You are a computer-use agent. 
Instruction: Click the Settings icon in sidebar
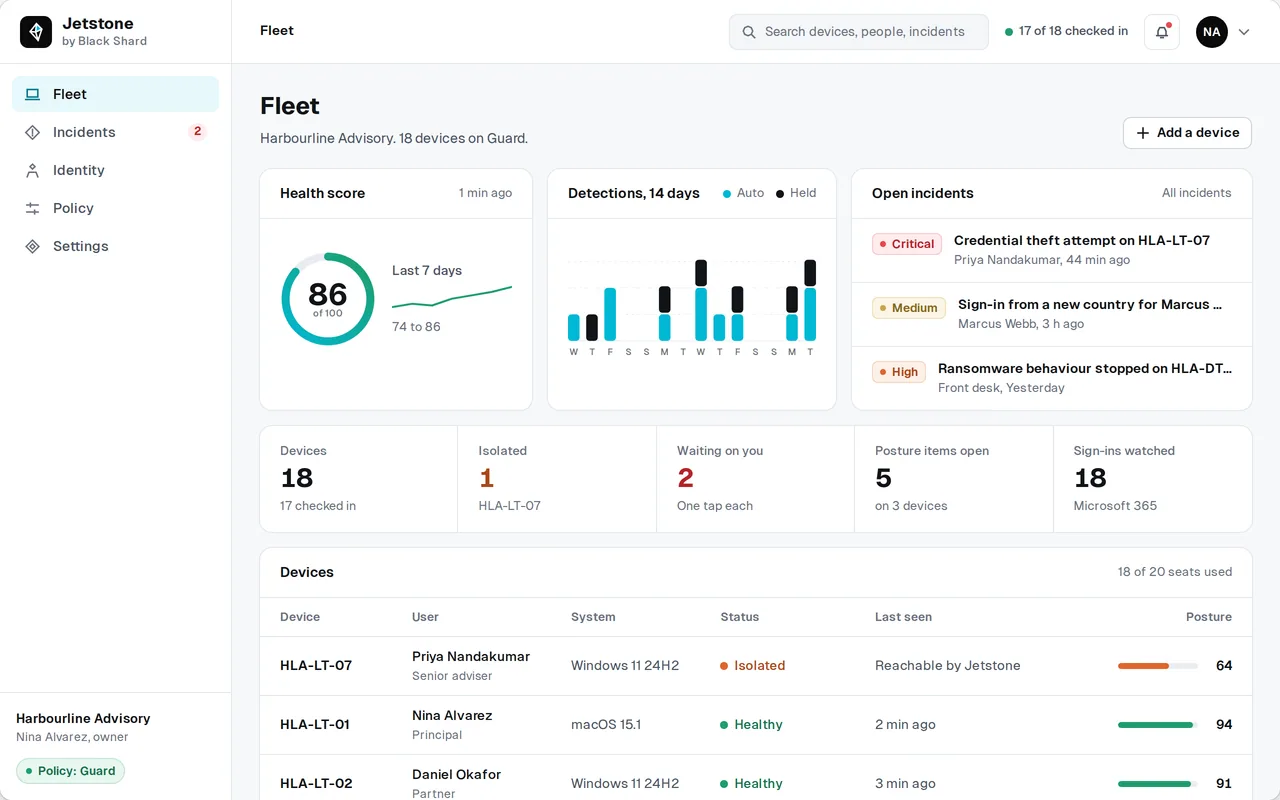tap(33, 246)
